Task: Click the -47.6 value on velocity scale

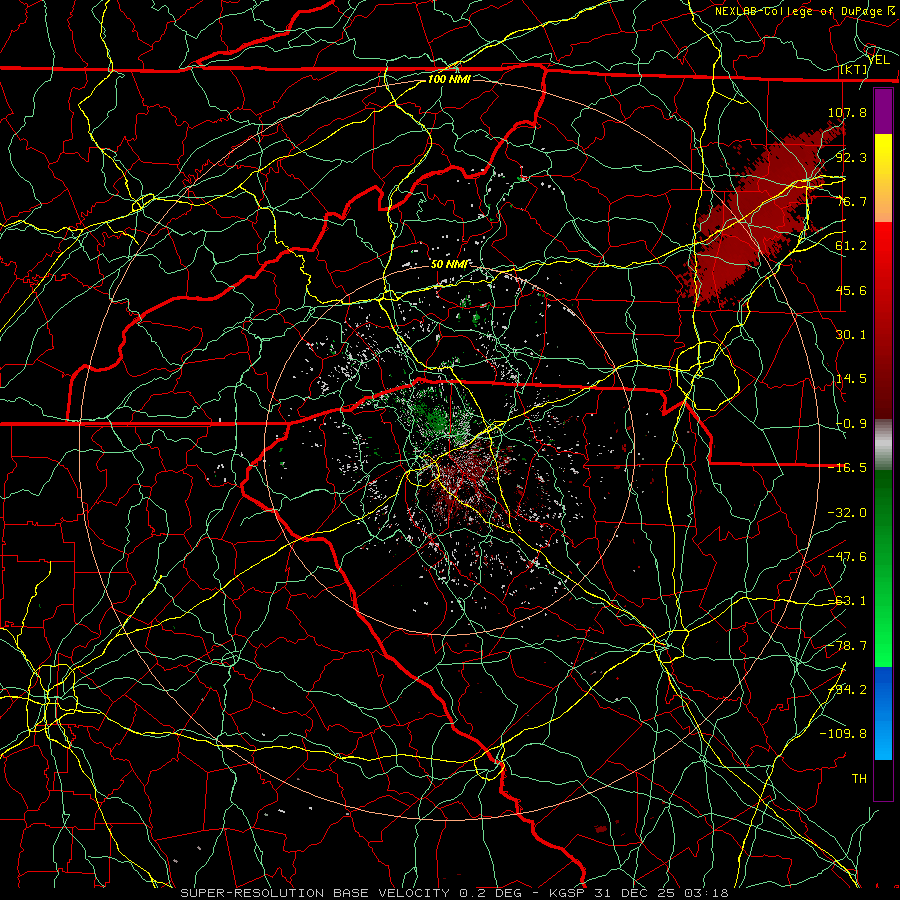Action: 847,557
